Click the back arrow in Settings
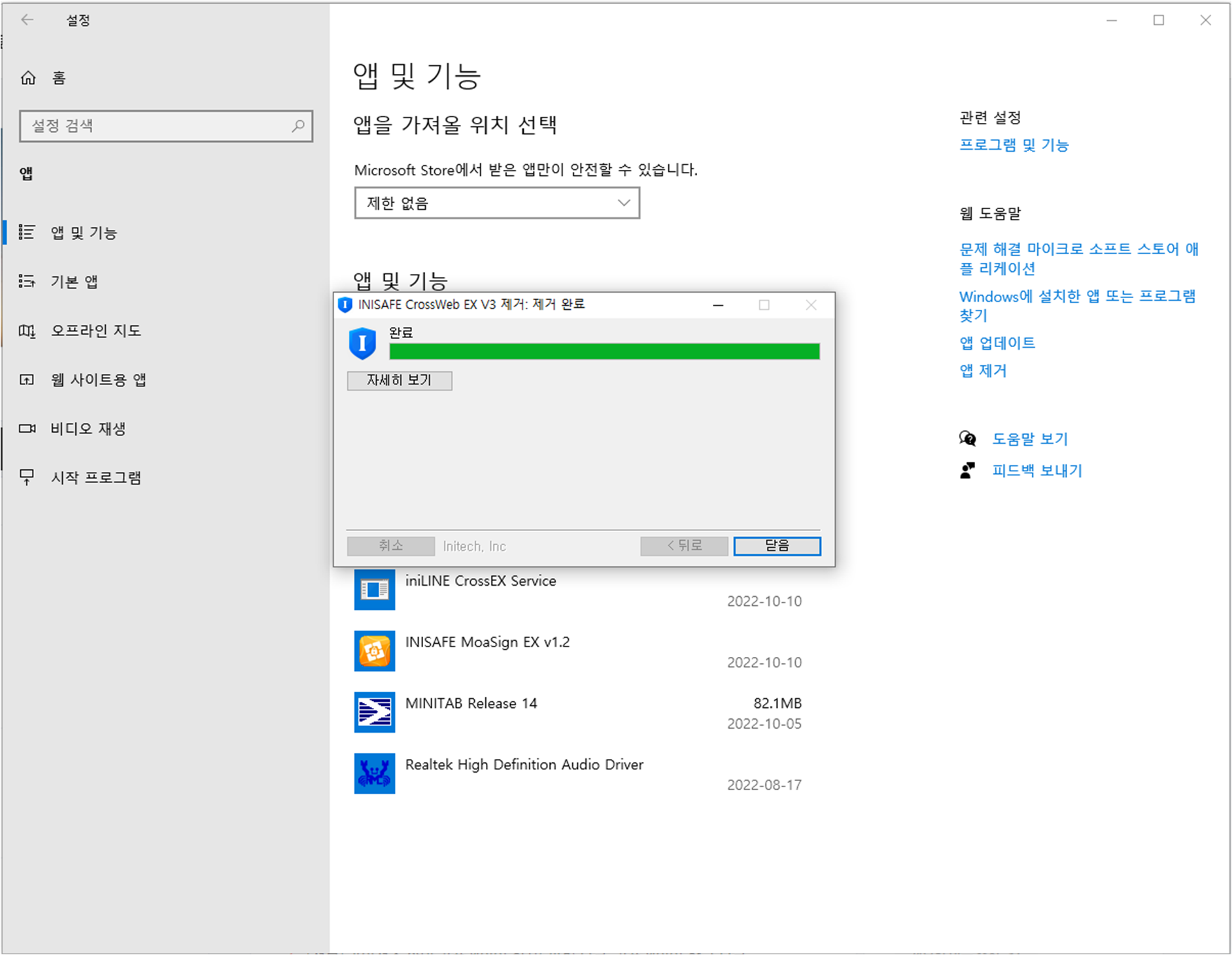This screenshot has height=955, width=1232. coord(27,20)
